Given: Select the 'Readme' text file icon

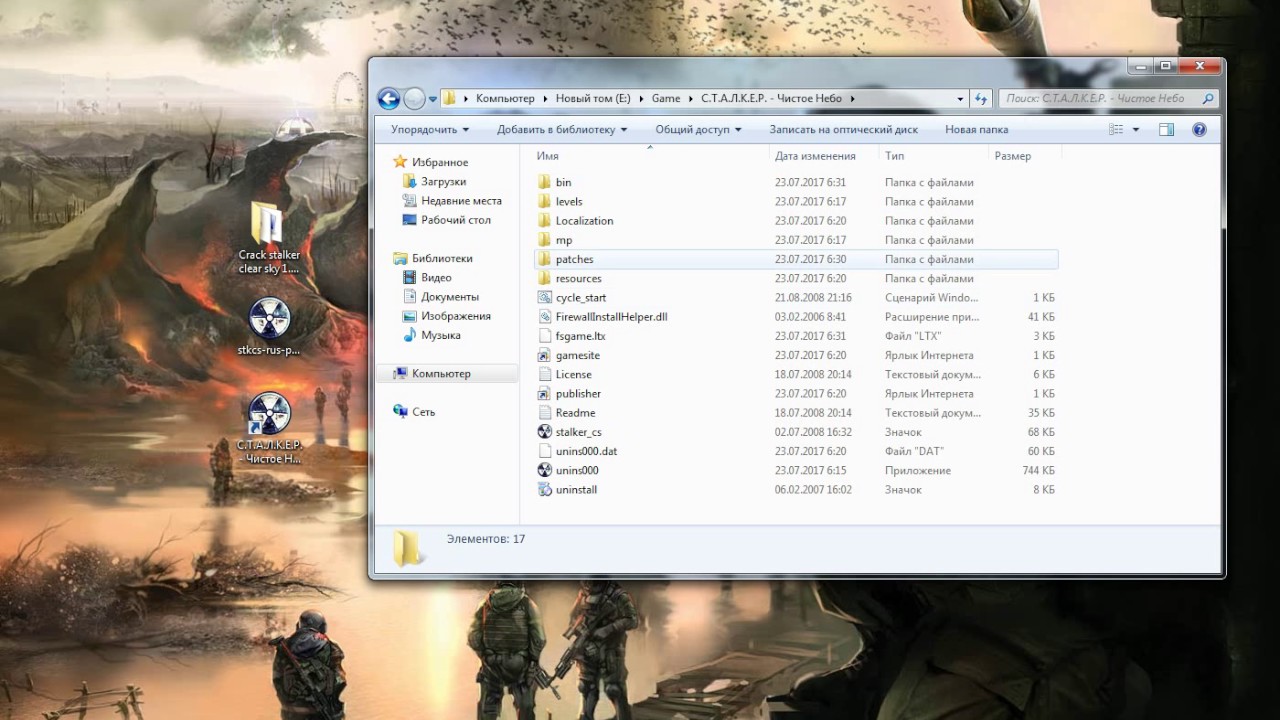Looking at the screenshot, I should (544, 413).
